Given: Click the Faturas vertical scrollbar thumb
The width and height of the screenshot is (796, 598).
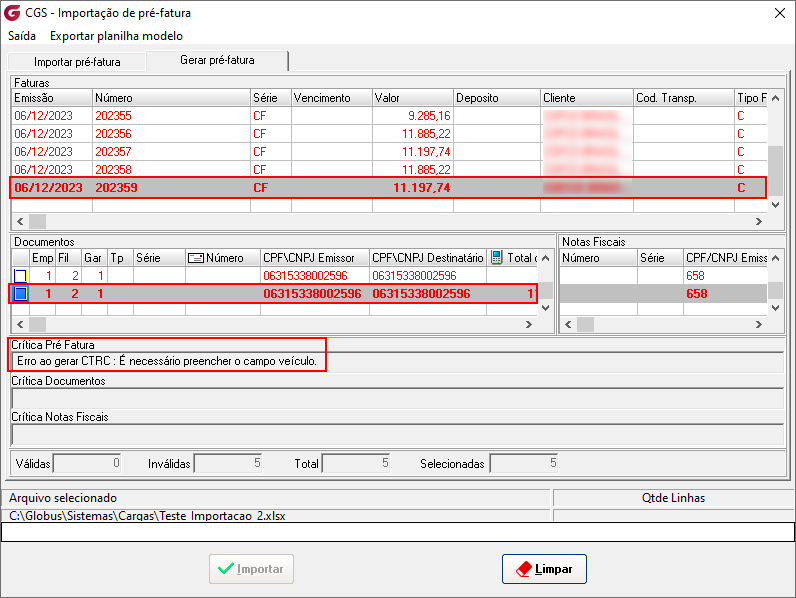Looking at the screenshot, I should 775,171.
